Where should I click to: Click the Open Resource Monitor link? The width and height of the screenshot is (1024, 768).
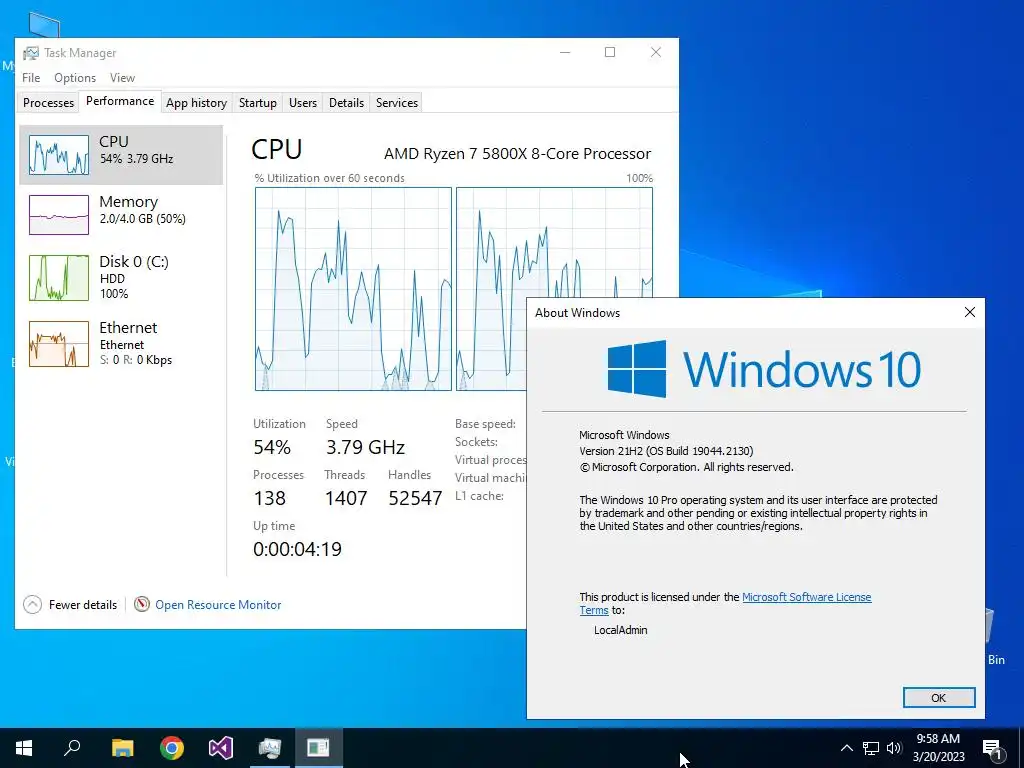[x=218, y=605]
